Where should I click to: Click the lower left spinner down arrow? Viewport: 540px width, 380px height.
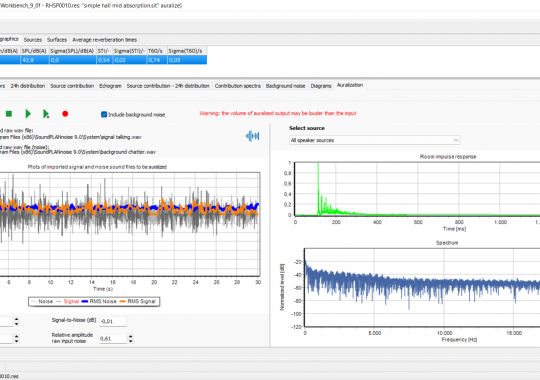(x=17, y=341)
